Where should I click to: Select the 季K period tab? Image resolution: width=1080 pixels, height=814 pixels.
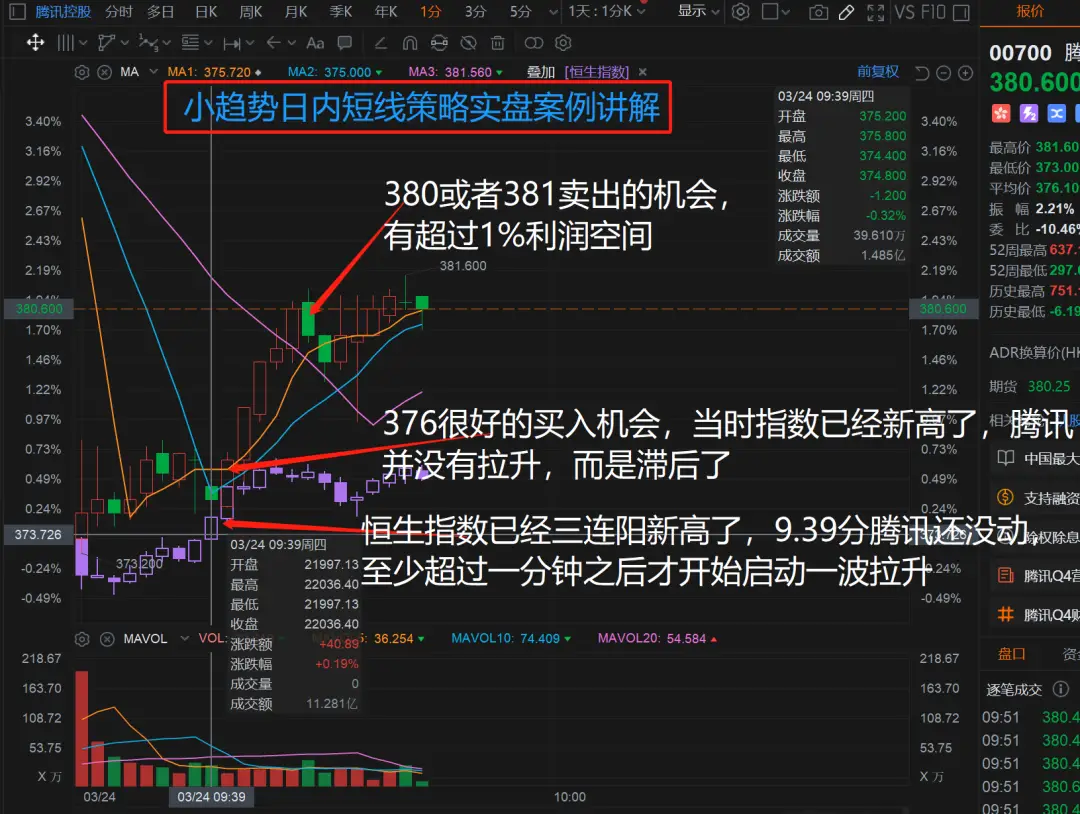(x=341, y=12)
